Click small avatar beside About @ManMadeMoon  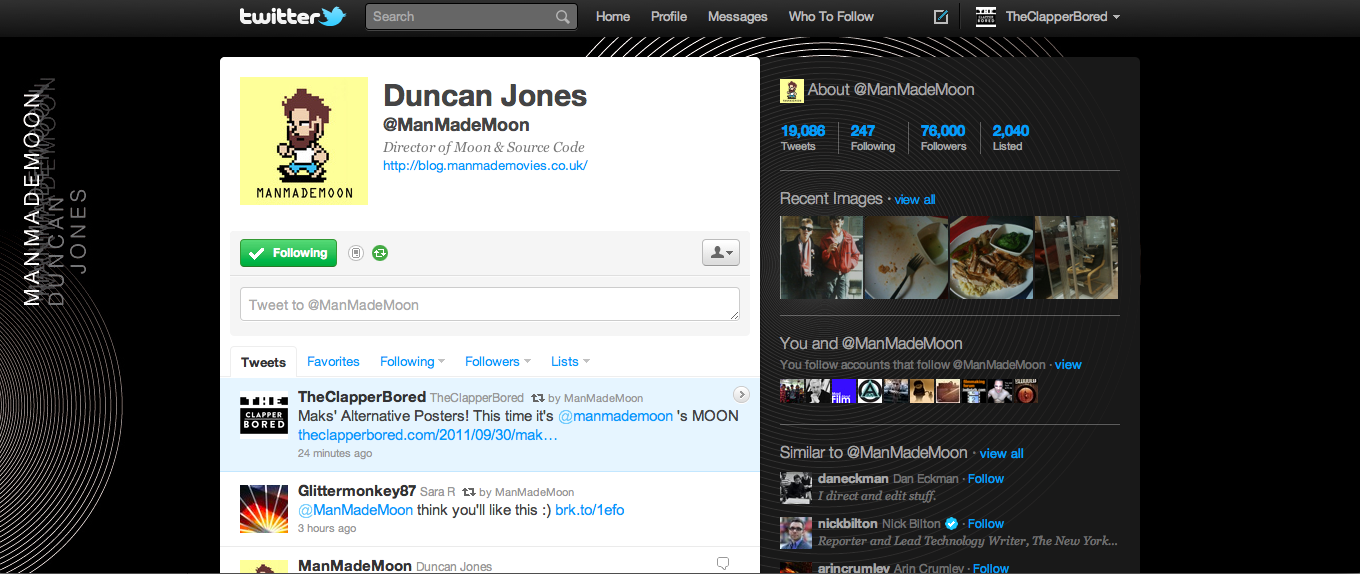(x=792, y=90)
